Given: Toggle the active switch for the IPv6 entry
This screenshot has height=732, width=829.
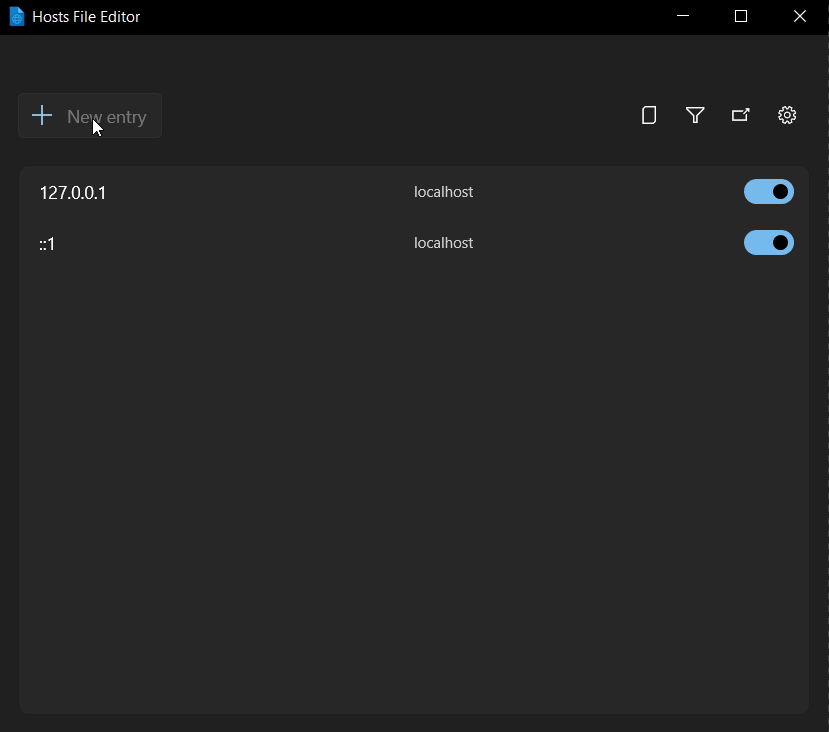Looking at the screenshot, I should (x=768, y=242).
